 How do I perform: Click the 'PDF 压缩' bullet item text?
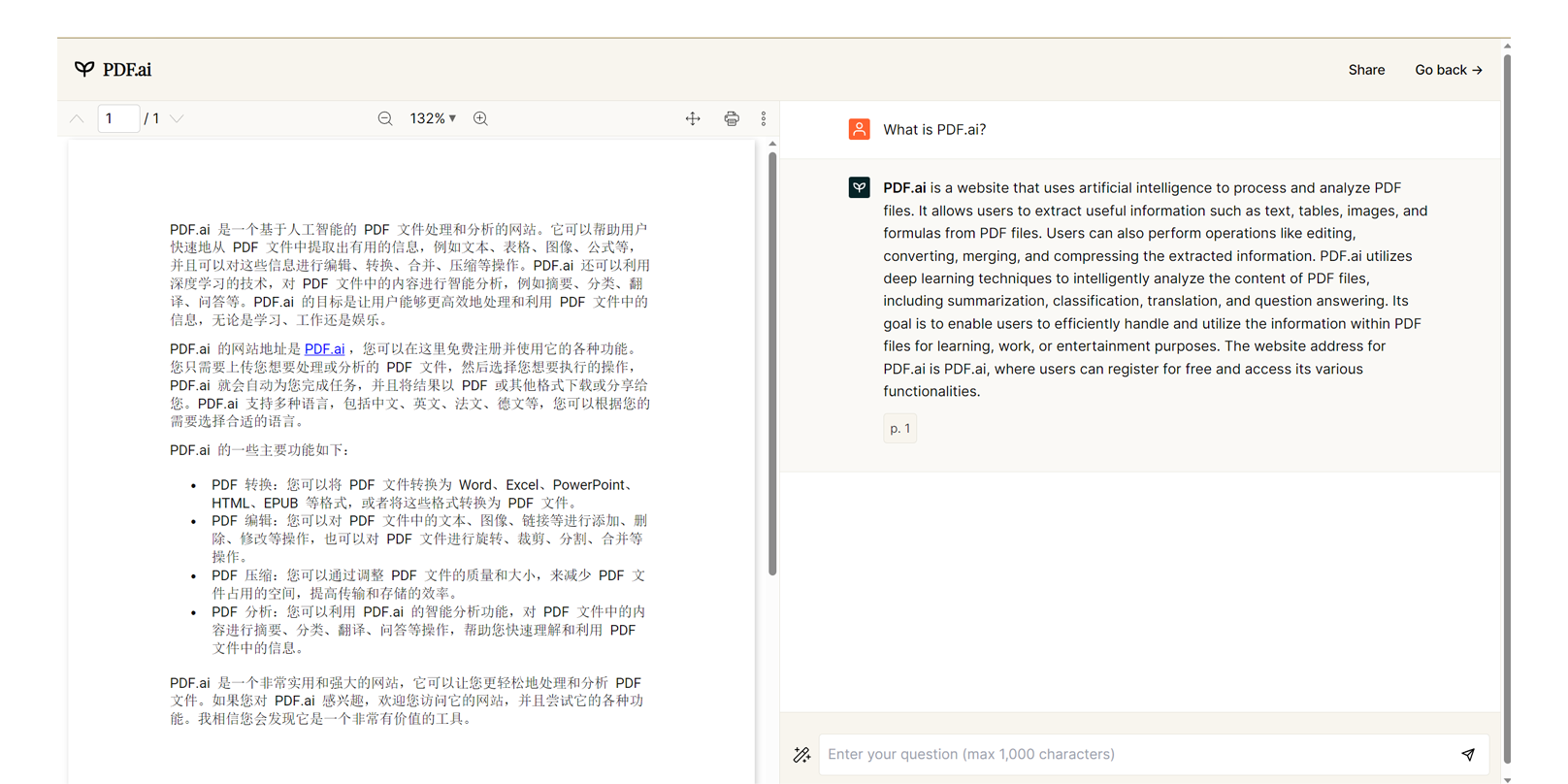428,584
